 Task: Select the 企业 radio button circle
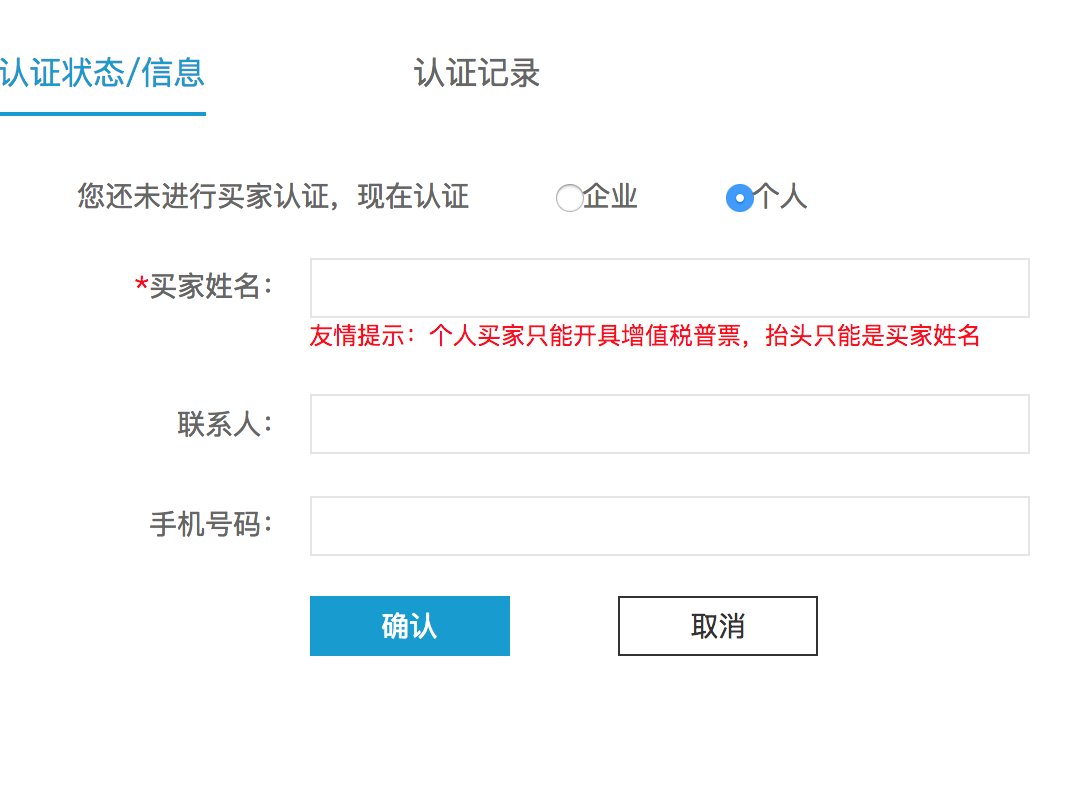pos(569,198)
